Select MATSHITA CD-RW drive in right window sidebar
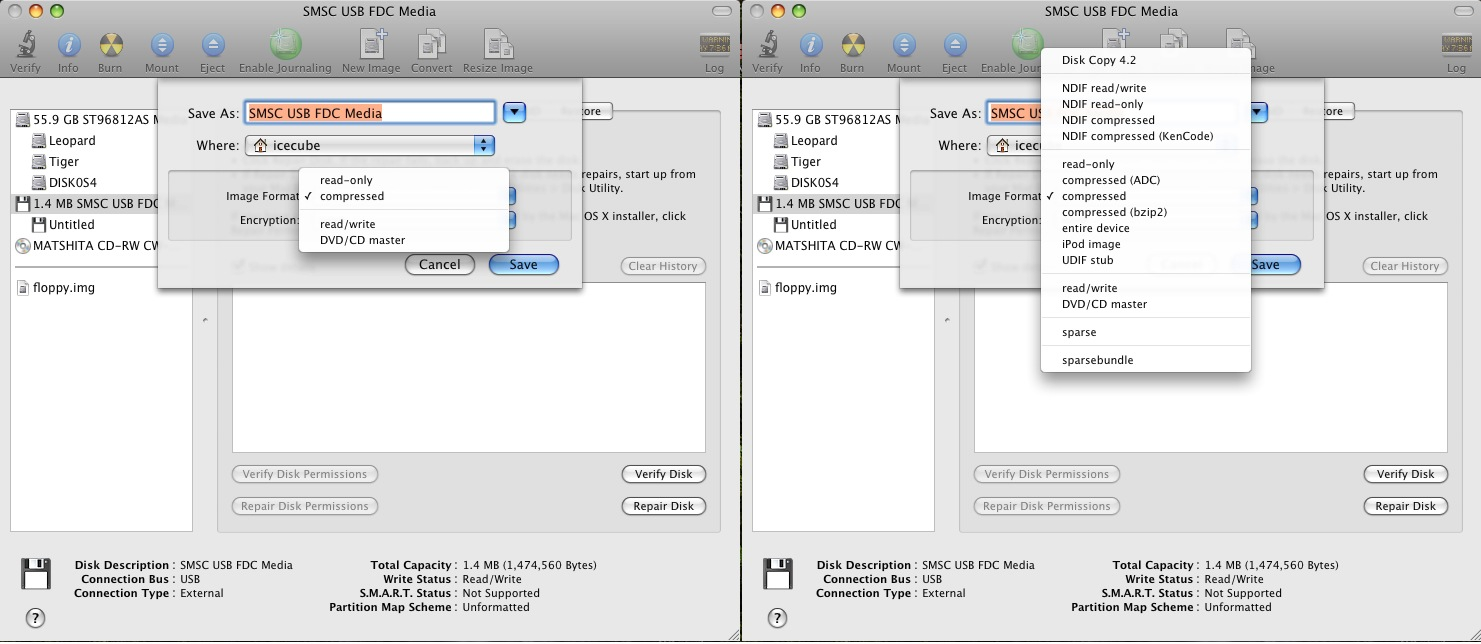This screenshot has height=644, width=1481. pos(830,246)
